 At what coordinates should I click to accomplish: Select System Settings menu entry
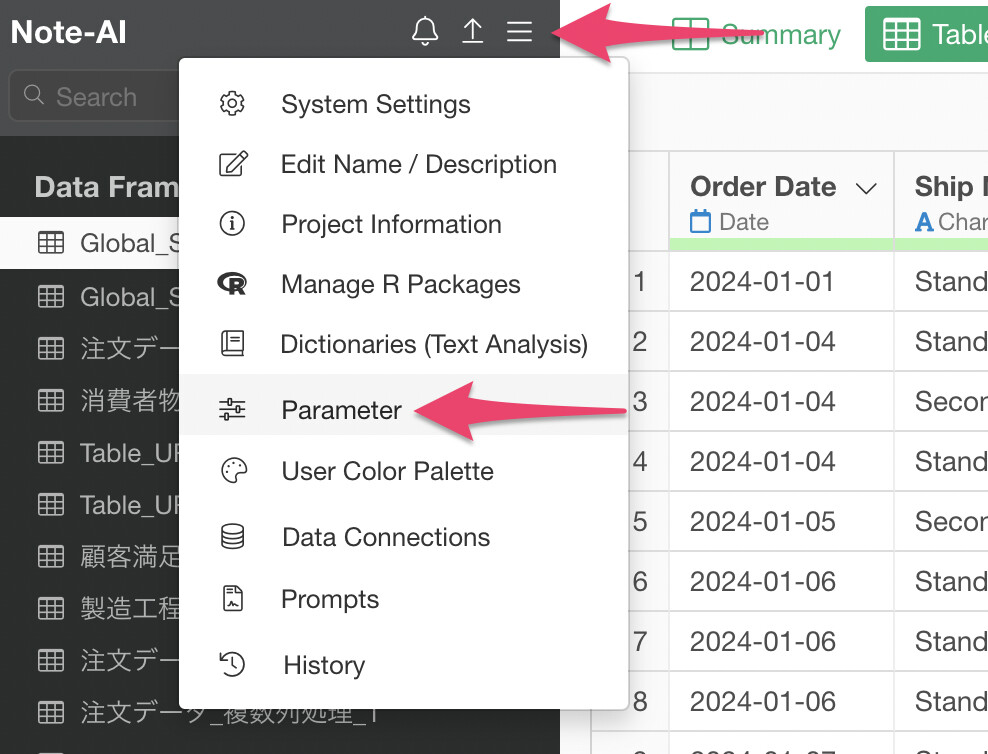(404, 104)
